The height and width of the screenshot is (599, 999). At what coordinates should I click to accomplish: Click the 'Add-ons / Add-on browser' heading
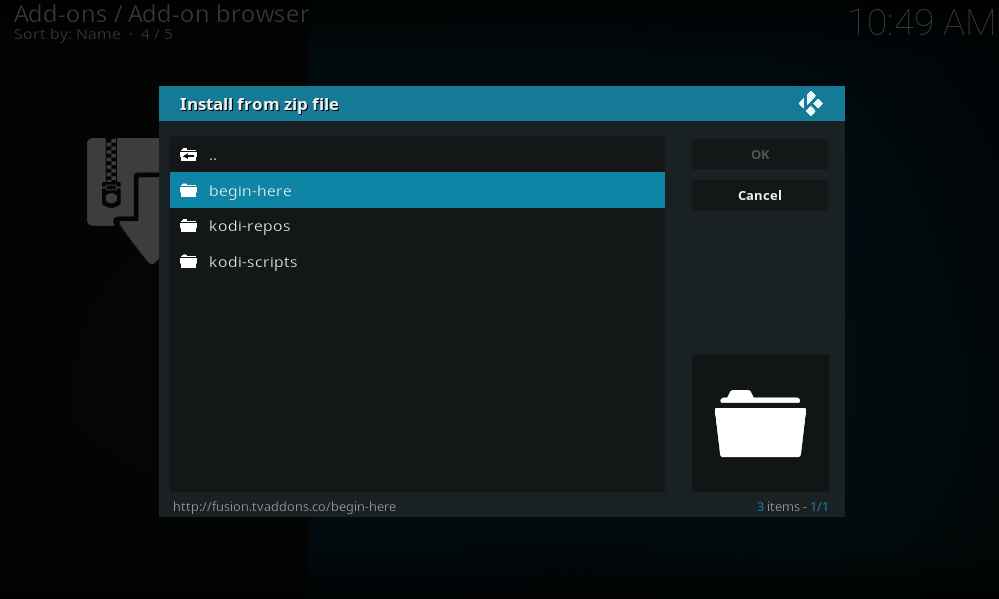click(161, 13)
